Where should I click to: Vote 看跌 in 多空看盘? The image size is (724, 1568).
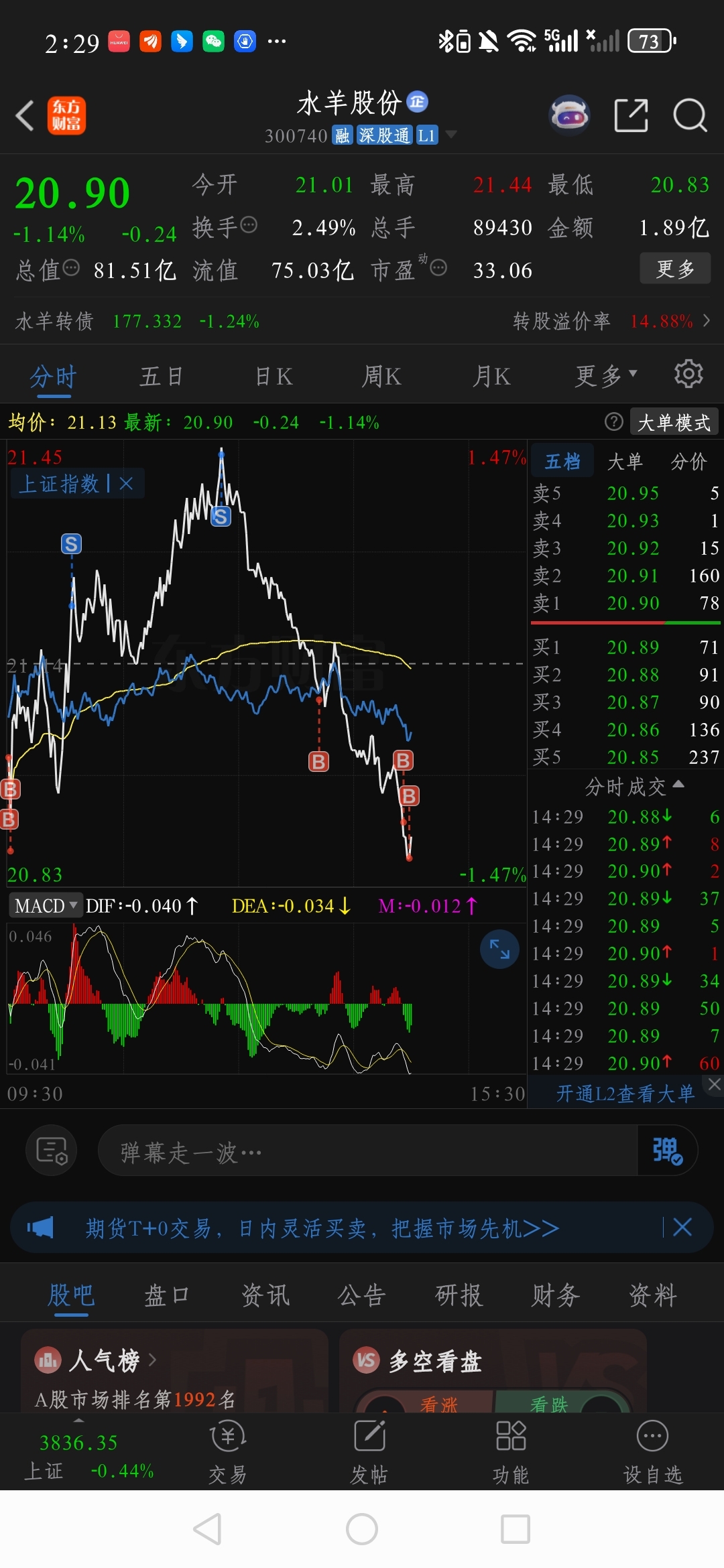click(x=548, y=1404)
